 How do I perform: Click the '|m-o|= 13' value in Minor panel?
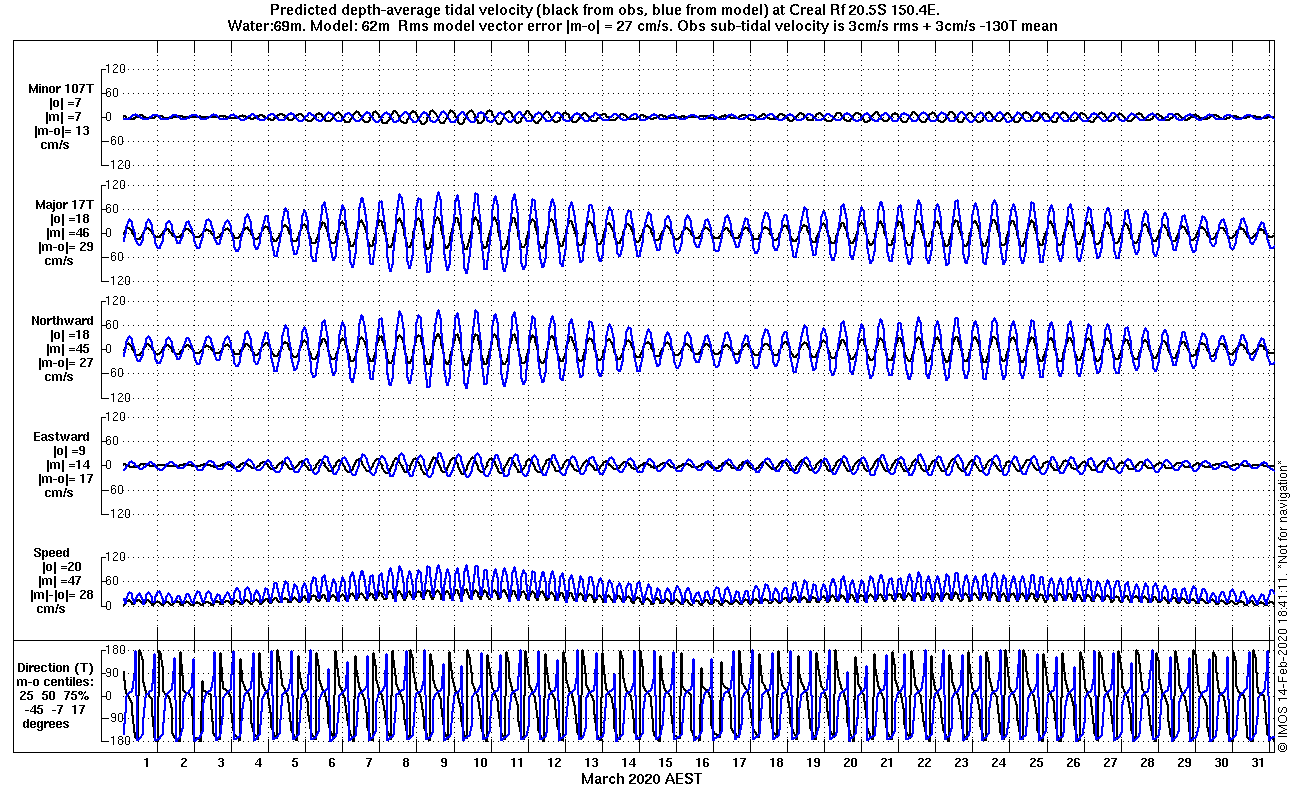pyautogui.click(x=64, y=131)
